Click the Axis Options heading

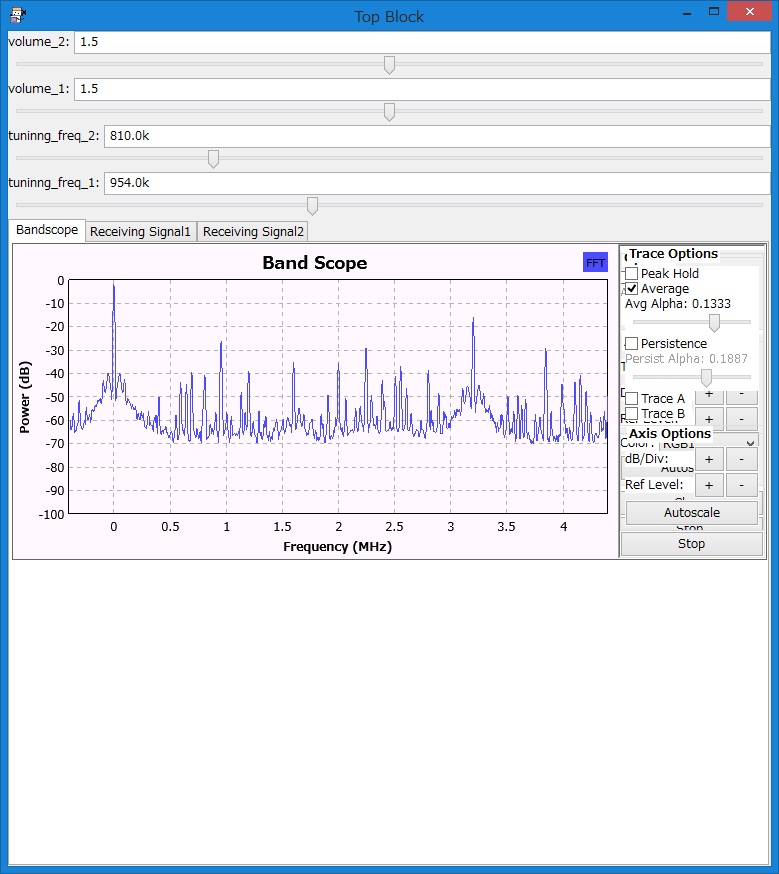(x=670, y=434)
